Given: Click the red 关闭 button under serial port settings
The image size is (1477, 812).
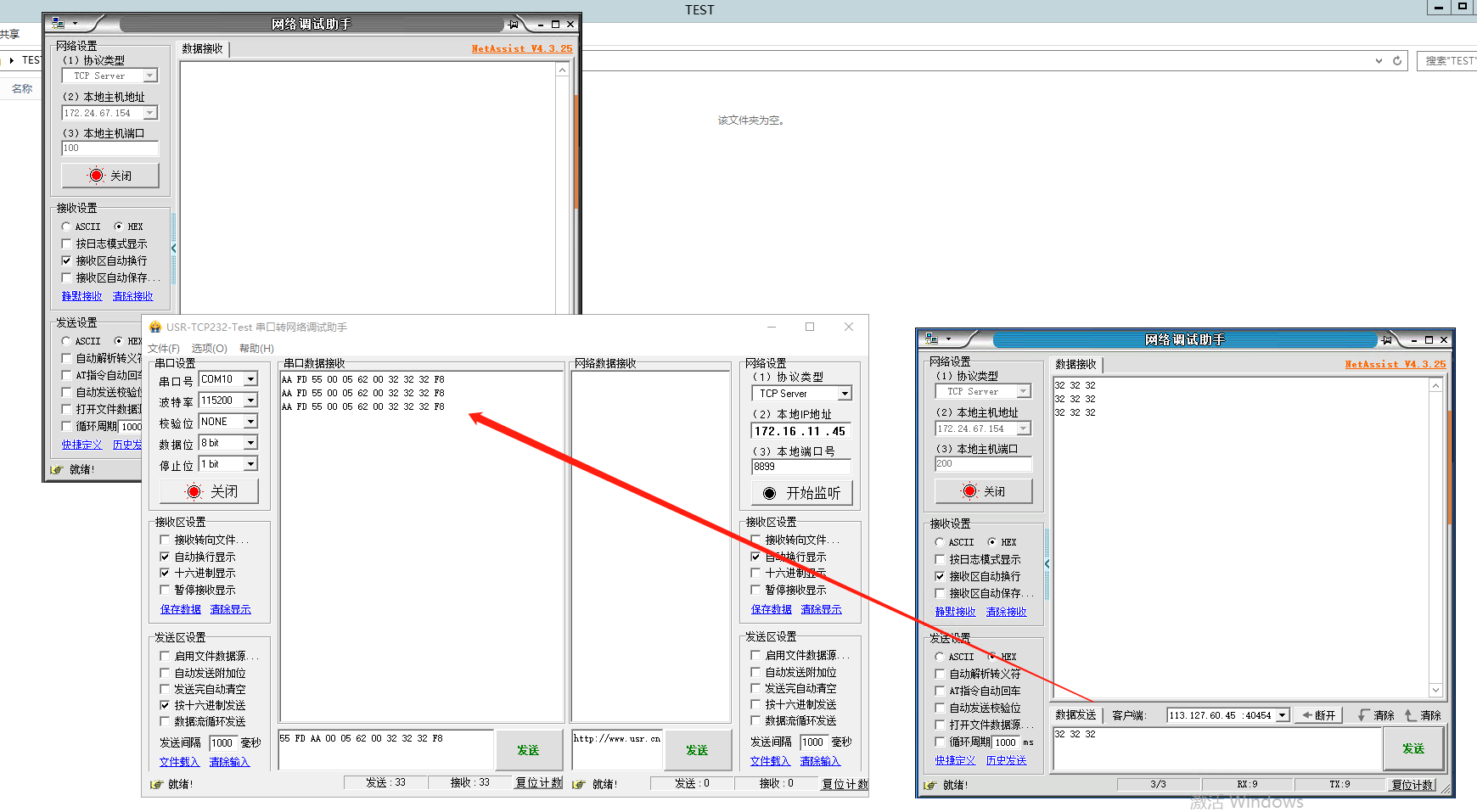Looking at the screenshot, I should point(209,492).
